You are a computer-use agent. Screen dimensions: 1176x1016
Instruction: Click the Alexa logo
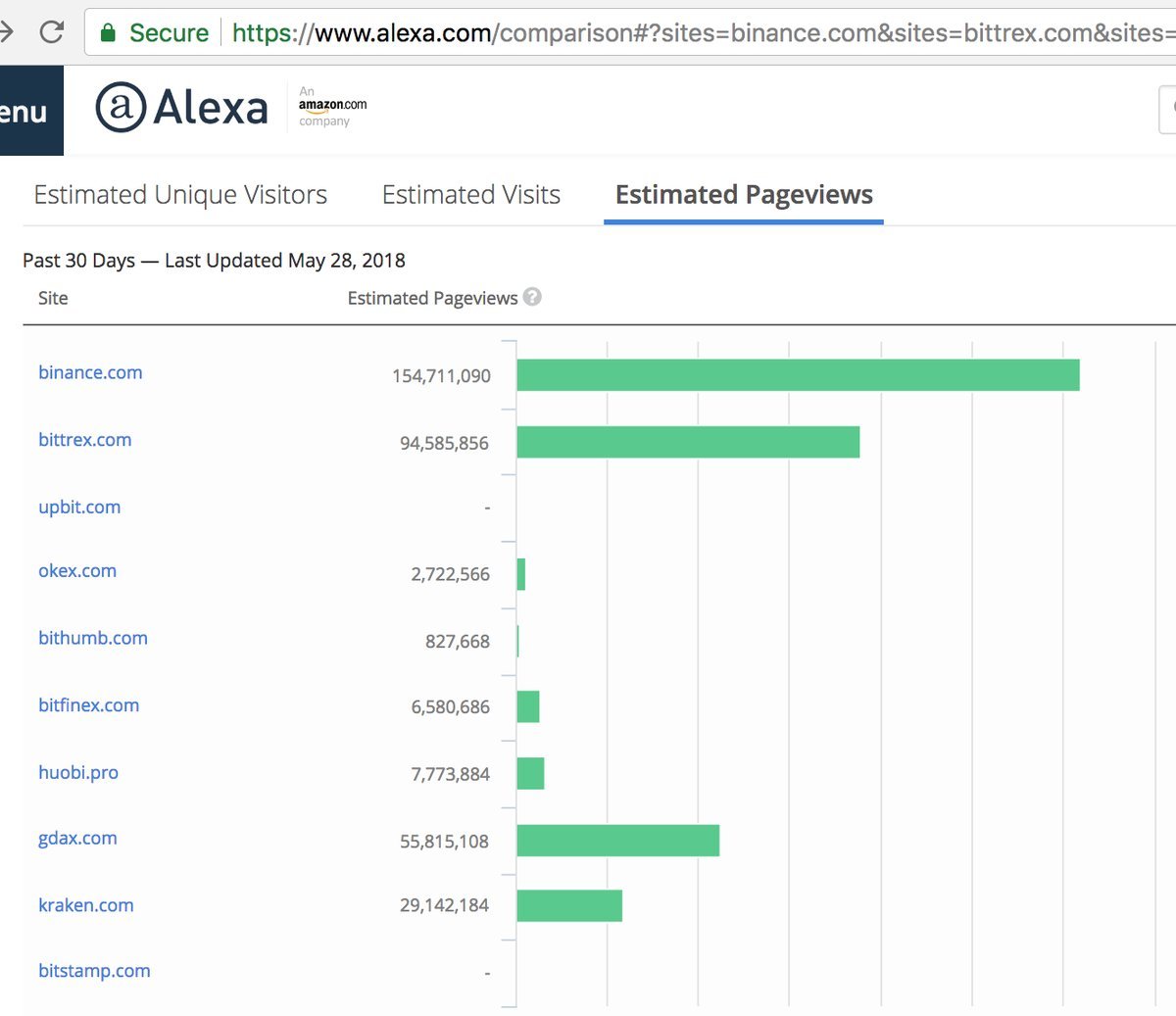[182, 107]
